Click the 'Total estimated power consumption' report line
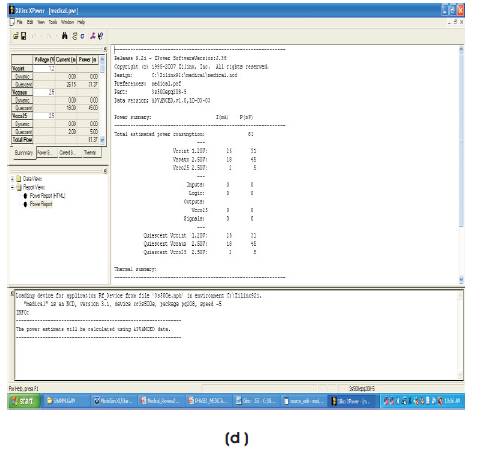483x449 pixels. tap(184, 134)
